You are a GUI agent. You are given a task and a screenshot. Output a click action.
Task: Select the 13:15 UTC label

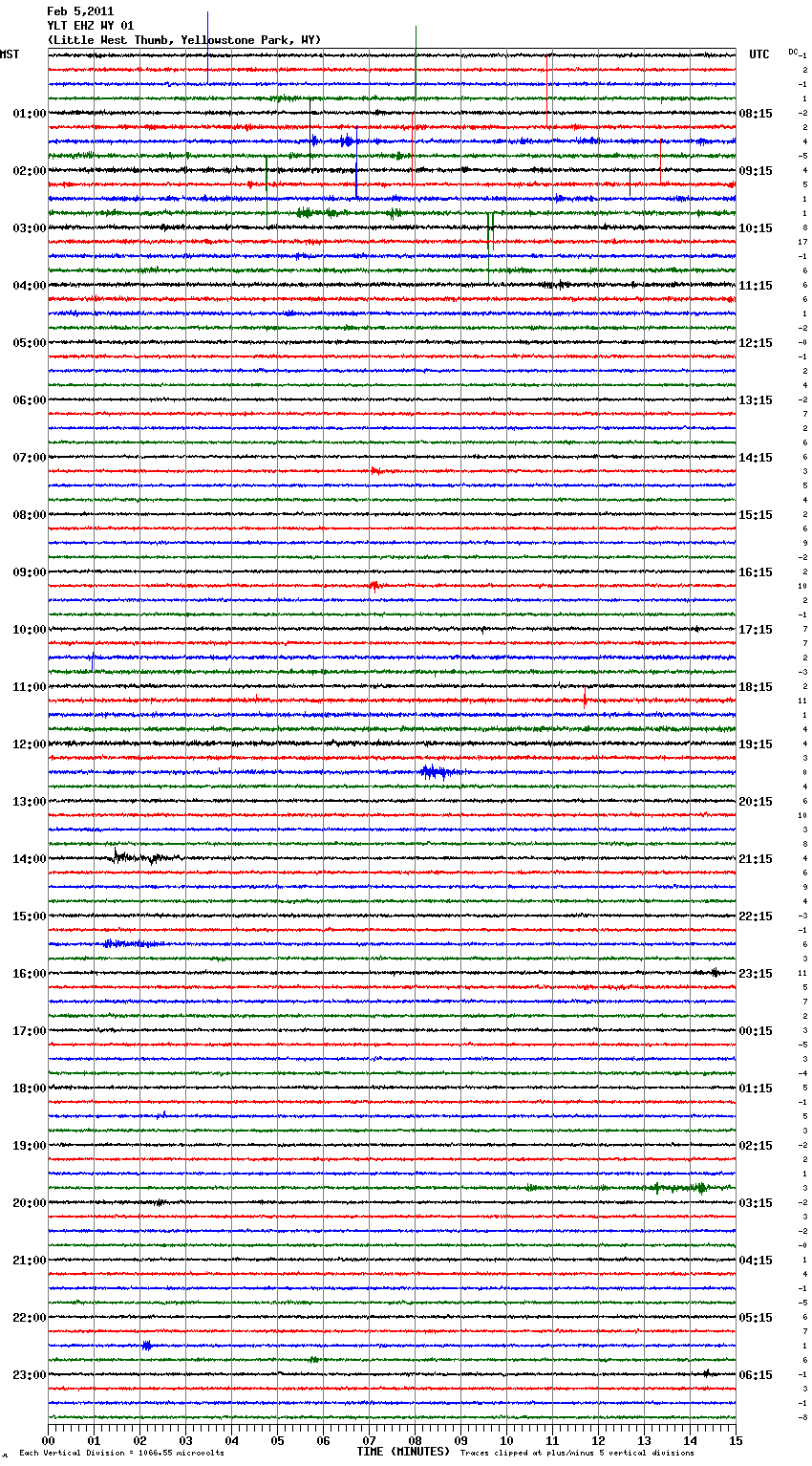coord(756,400)
